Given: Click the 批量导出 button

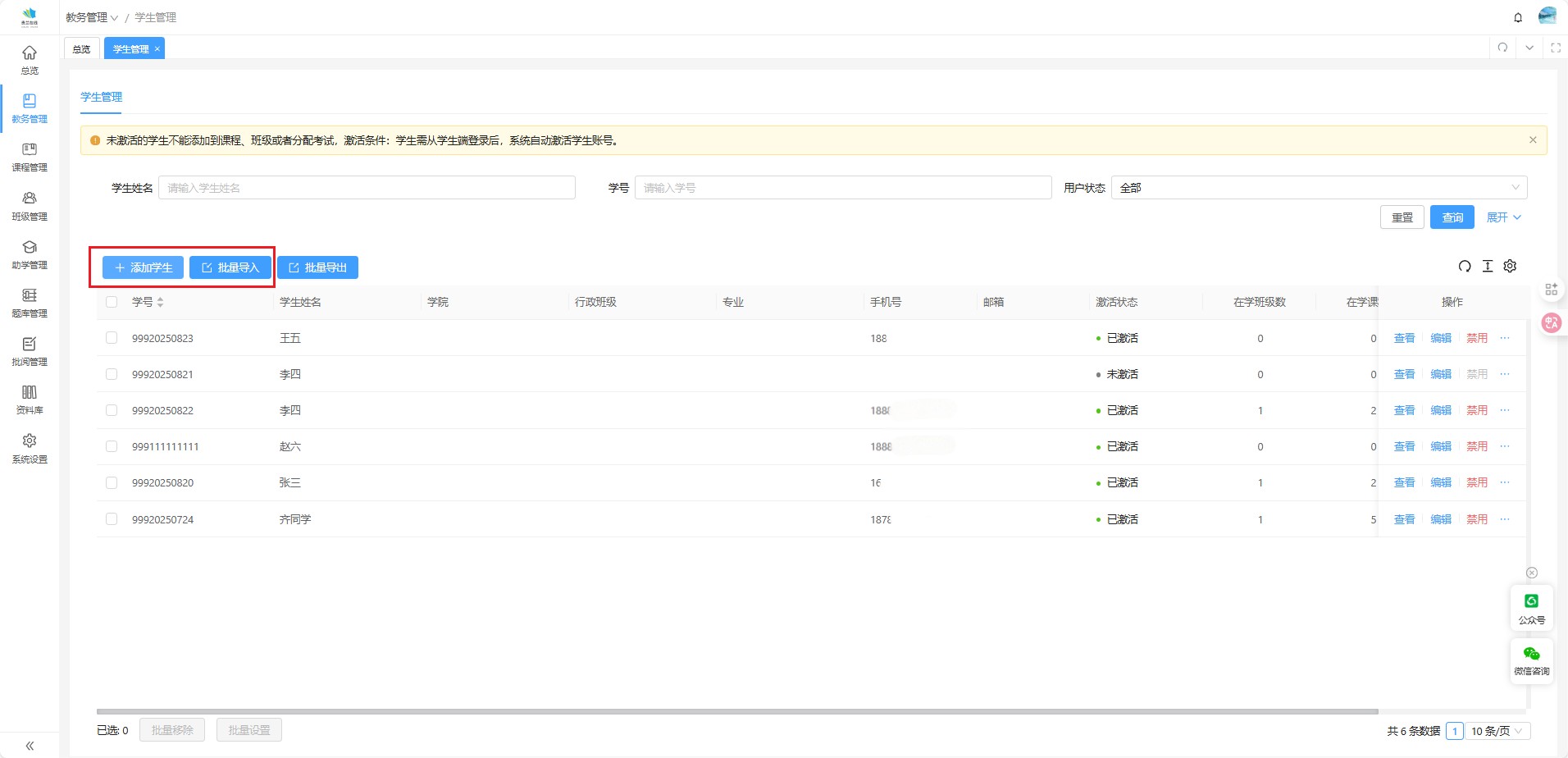Looking at the screenshot, I should 317,267.
